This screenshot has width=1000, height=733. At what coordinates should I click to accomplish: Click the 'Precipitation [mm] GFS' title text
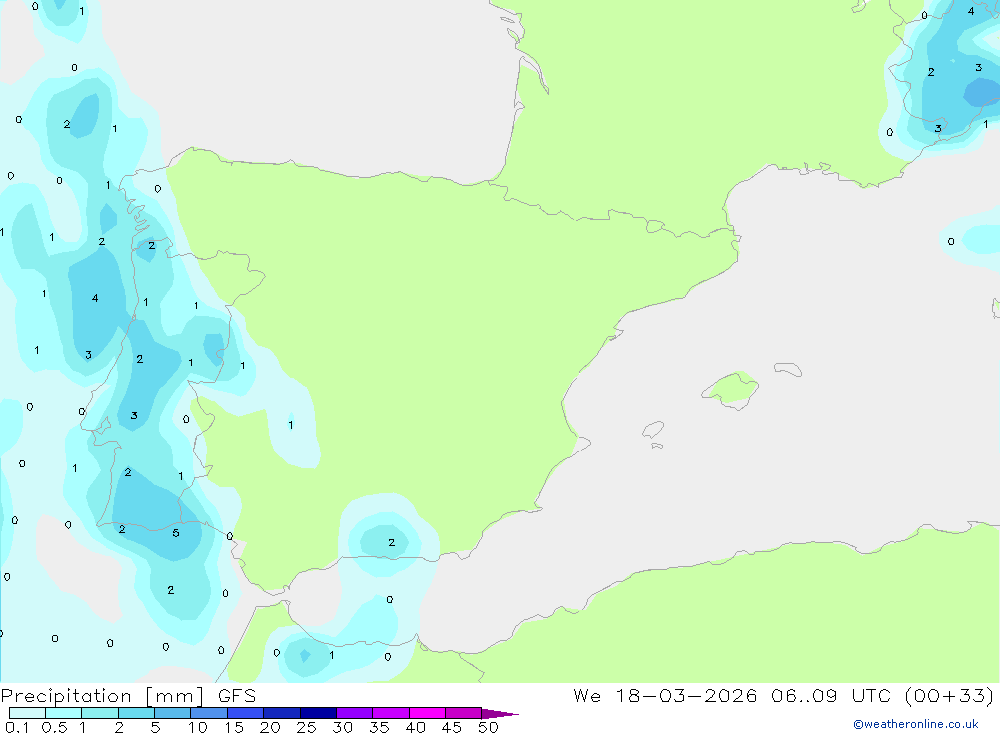(x=128, y=696)
